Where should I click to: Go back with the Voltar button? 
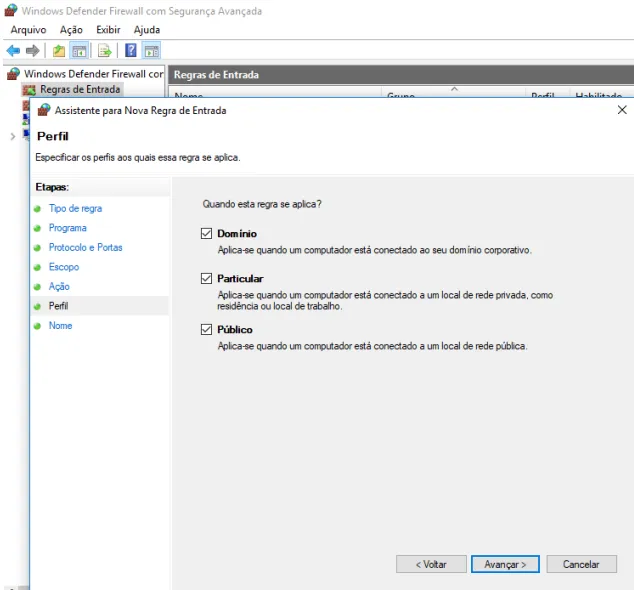(x=431, y=564)
